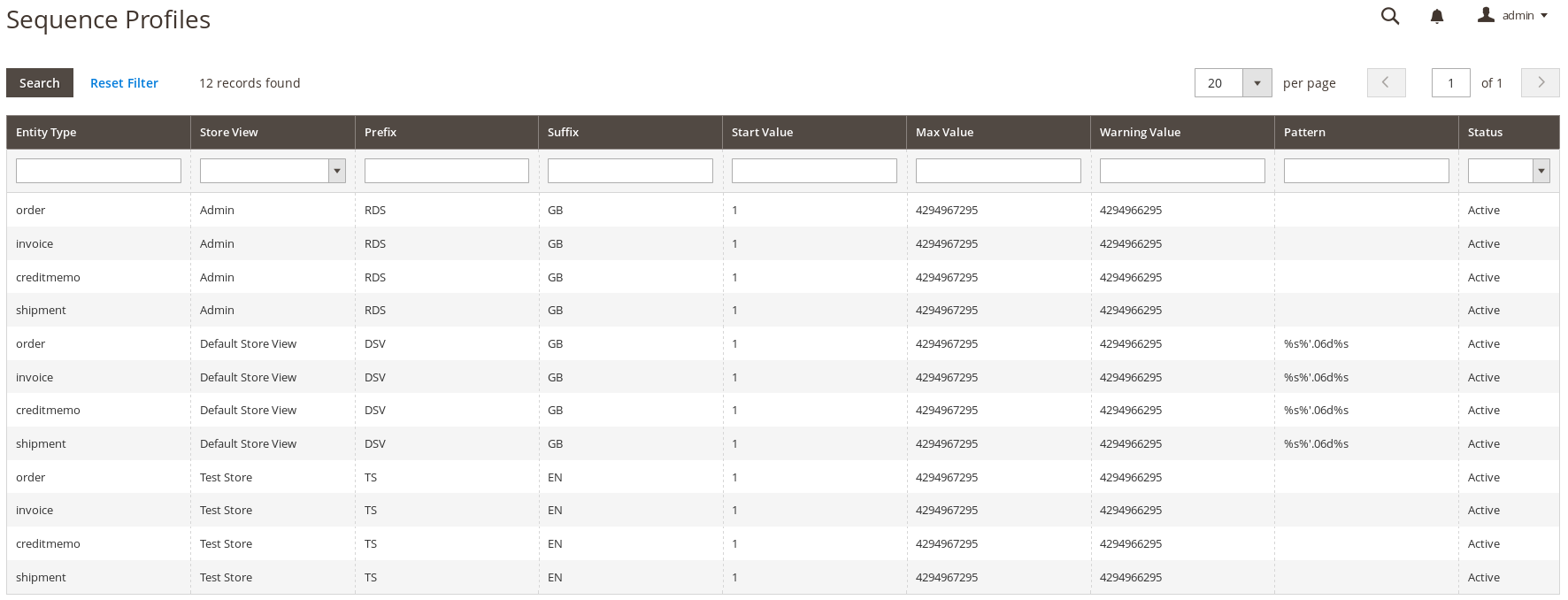This screenshot has width=1568, height=600.
Task: Focus the Prefix filter field
Action: point(447,171)
